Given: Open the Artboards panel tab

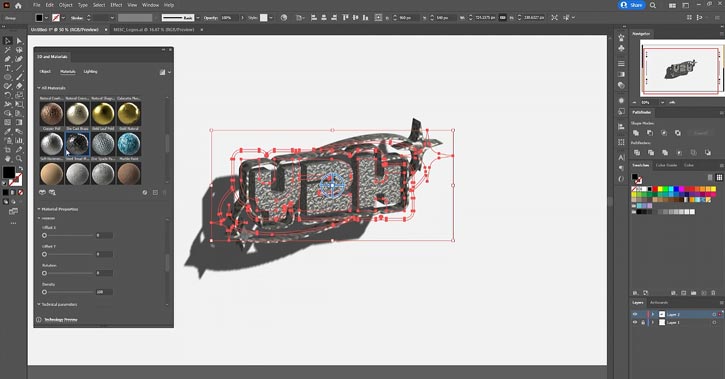Looking at the screenshot, I should [x=659, y=303].
